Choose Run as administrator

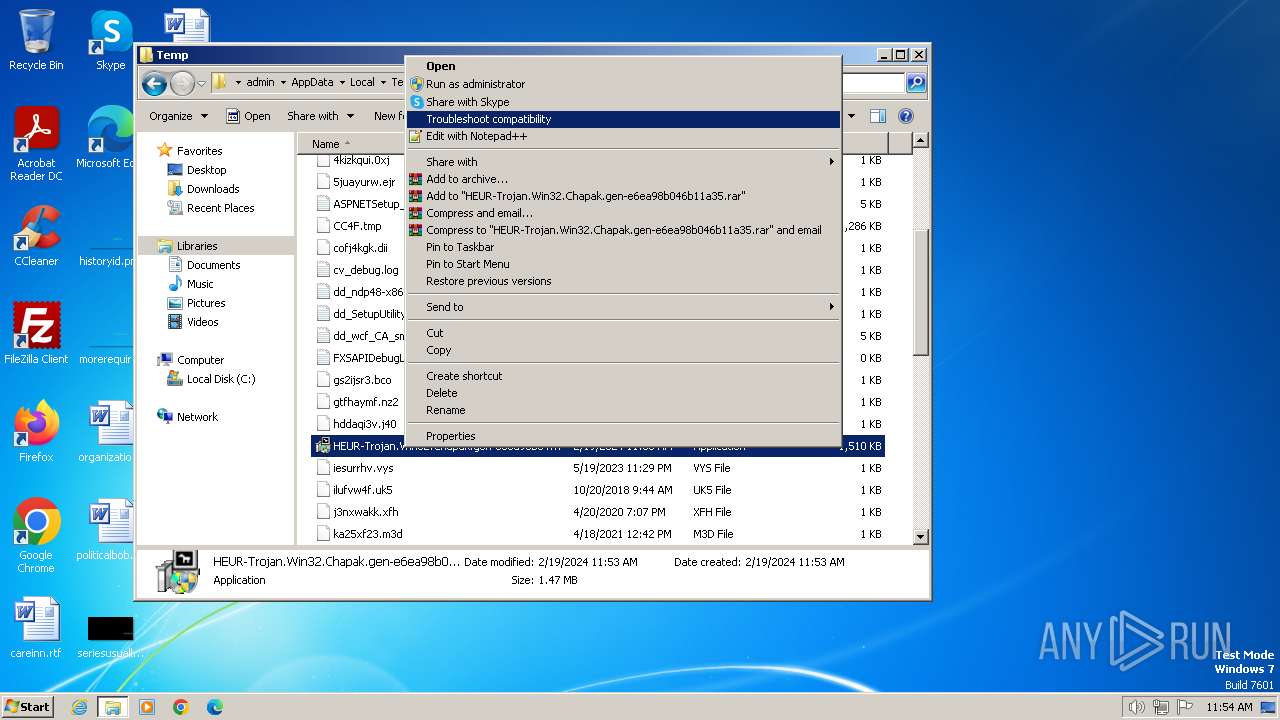coord(623,84)
